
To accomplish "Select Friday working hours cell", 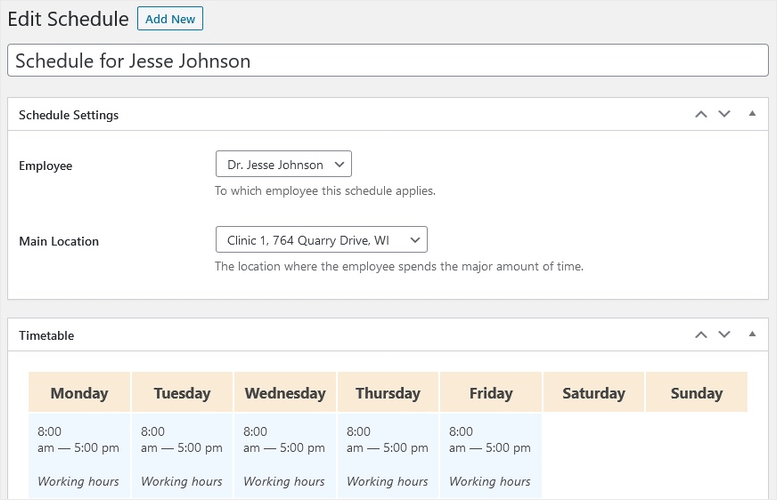I will (491, 456).
